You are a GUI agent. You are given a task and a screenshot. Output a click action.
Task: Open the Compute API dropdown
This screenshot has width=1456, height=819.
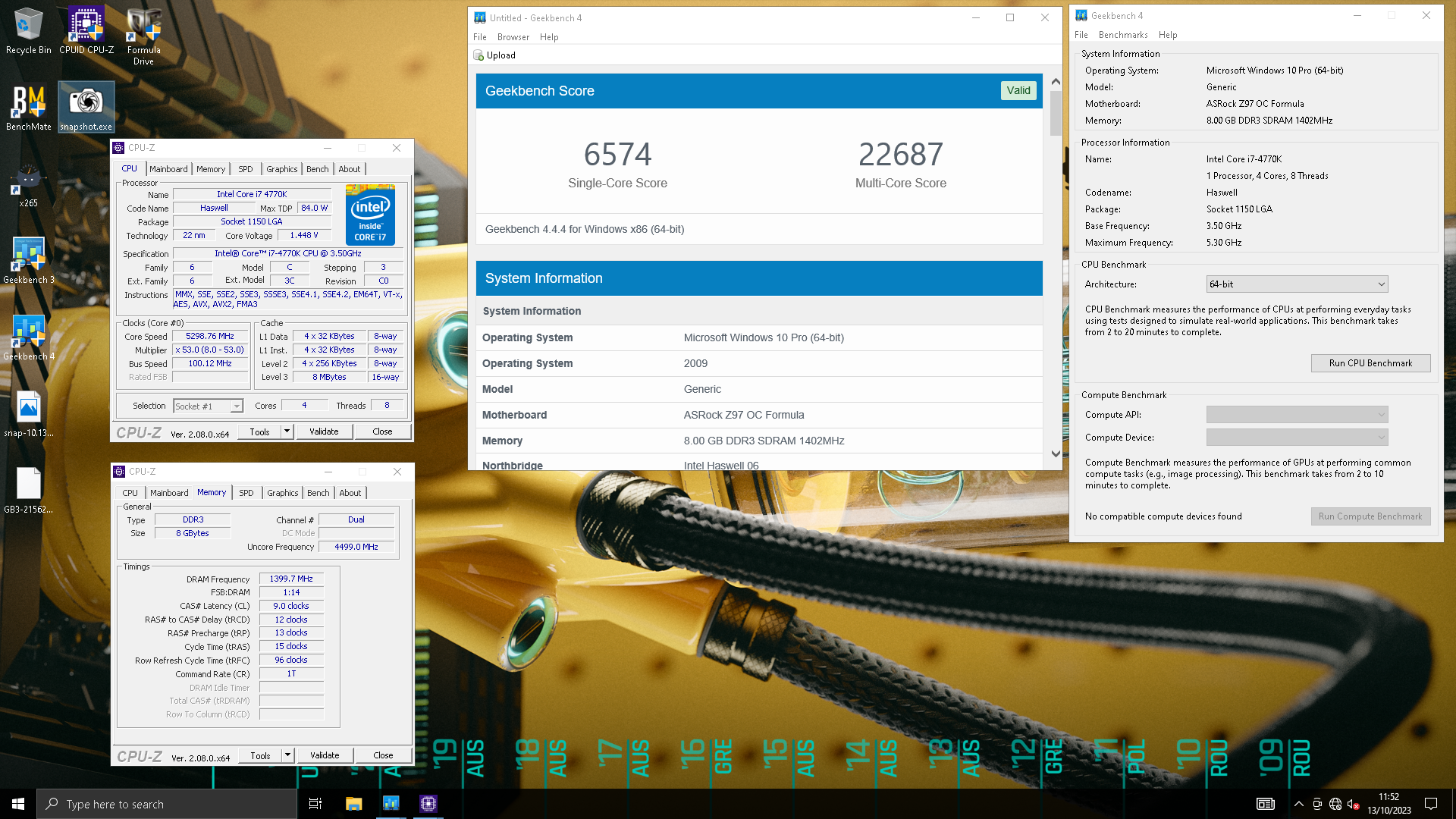click(x=1297, y=415)
